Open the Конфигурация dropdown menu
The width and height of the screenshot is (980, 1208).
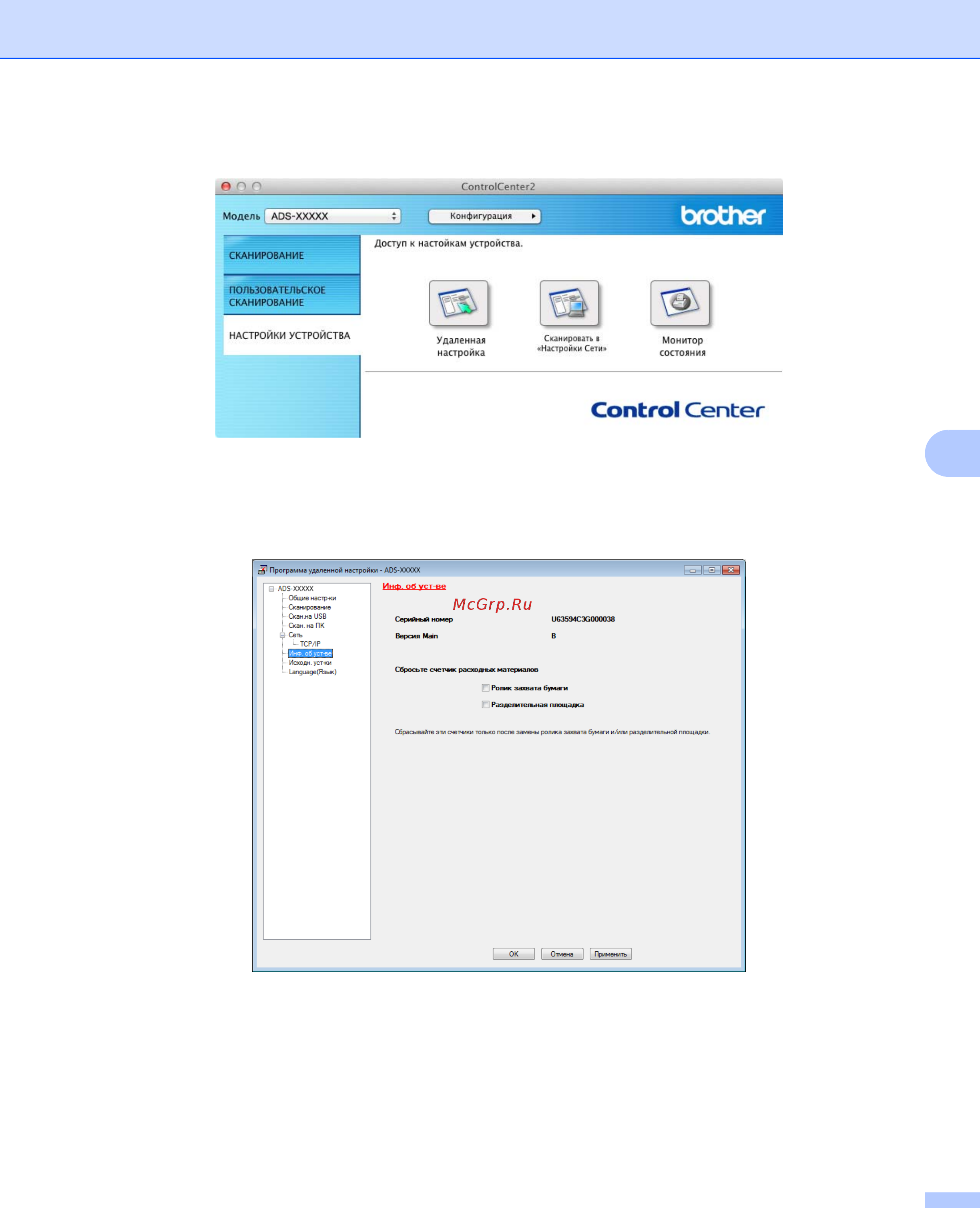(x=484, y=216)
